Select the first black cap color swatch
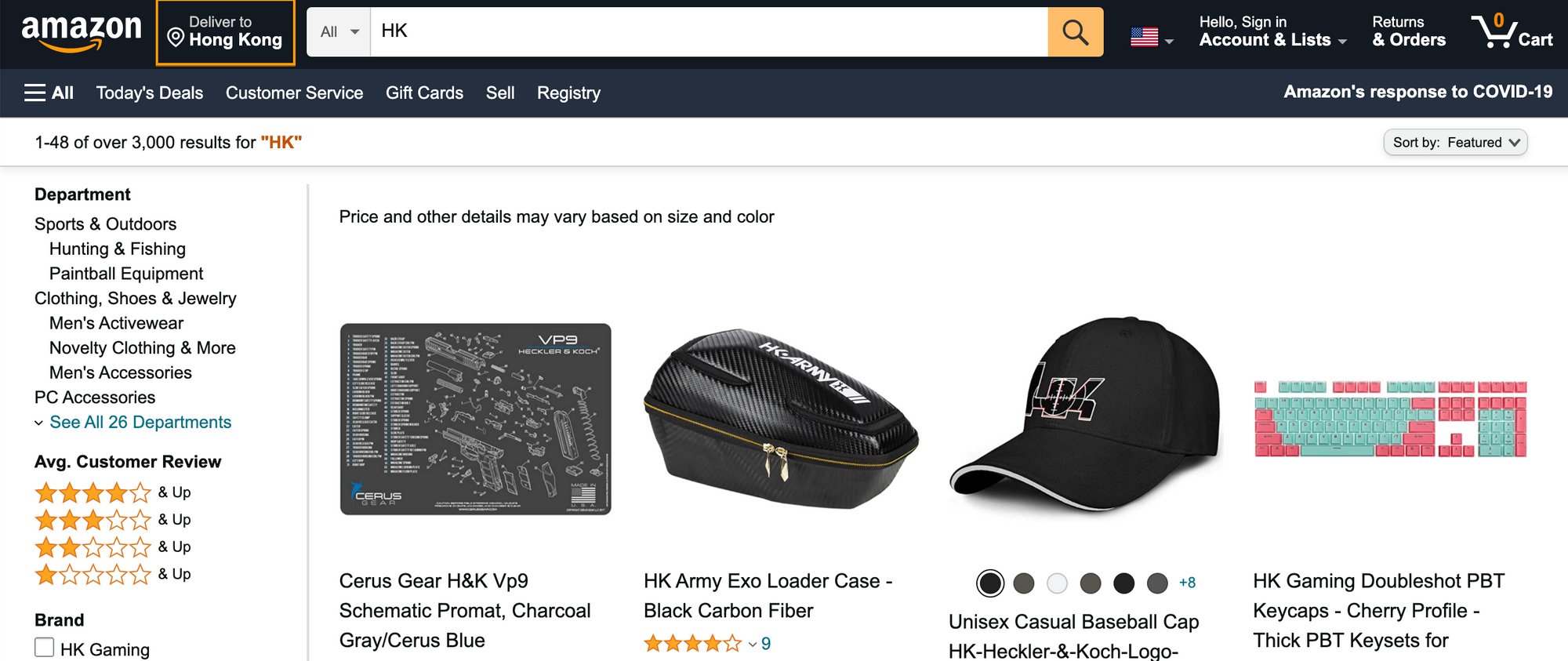The width and height of the screenshot is (1568, 661). point(990,583)
